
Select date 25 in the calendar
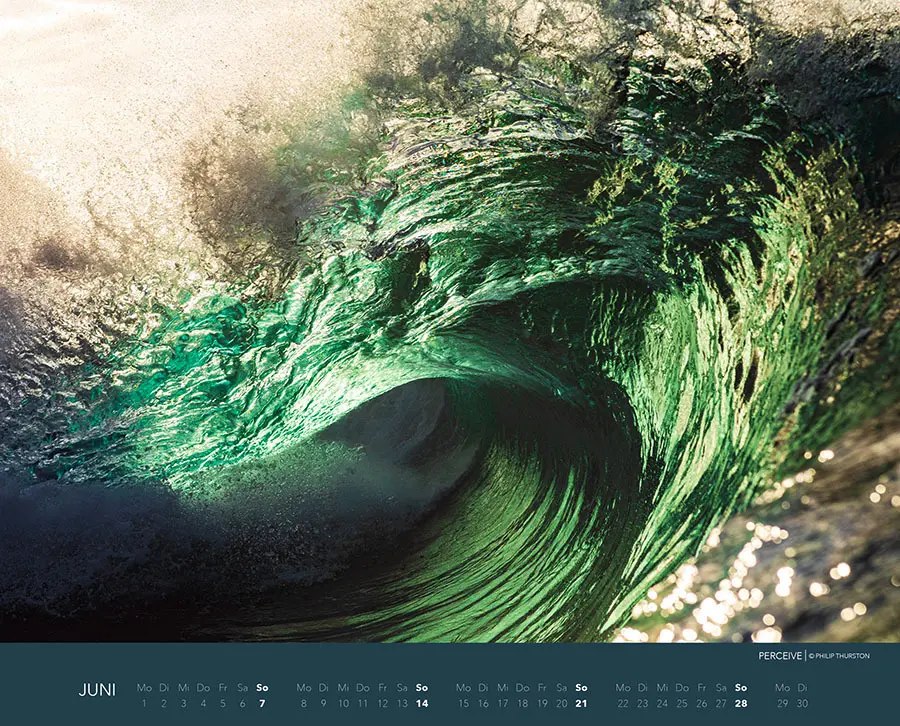pyautogui.click(x=682, y=703)
